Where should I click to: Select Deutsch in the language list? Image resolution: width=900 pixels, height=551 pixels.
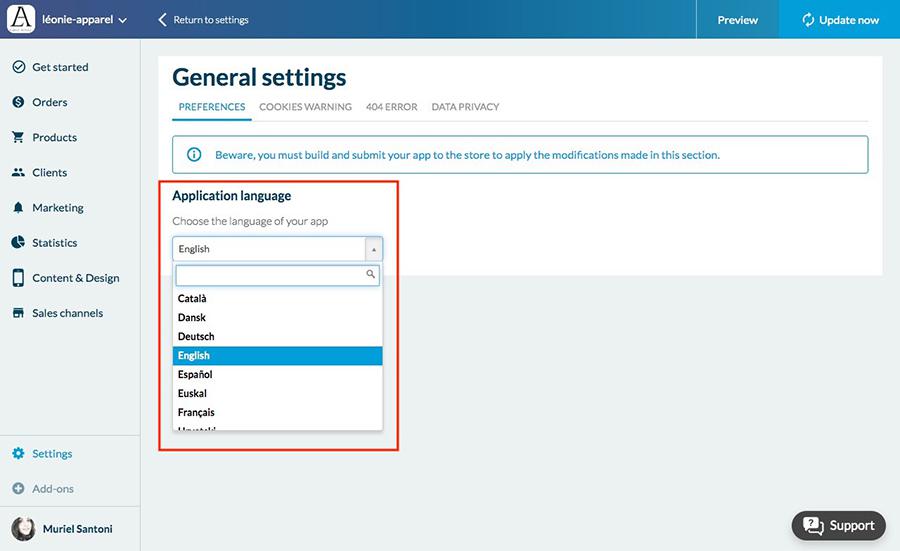click(196, 336)
